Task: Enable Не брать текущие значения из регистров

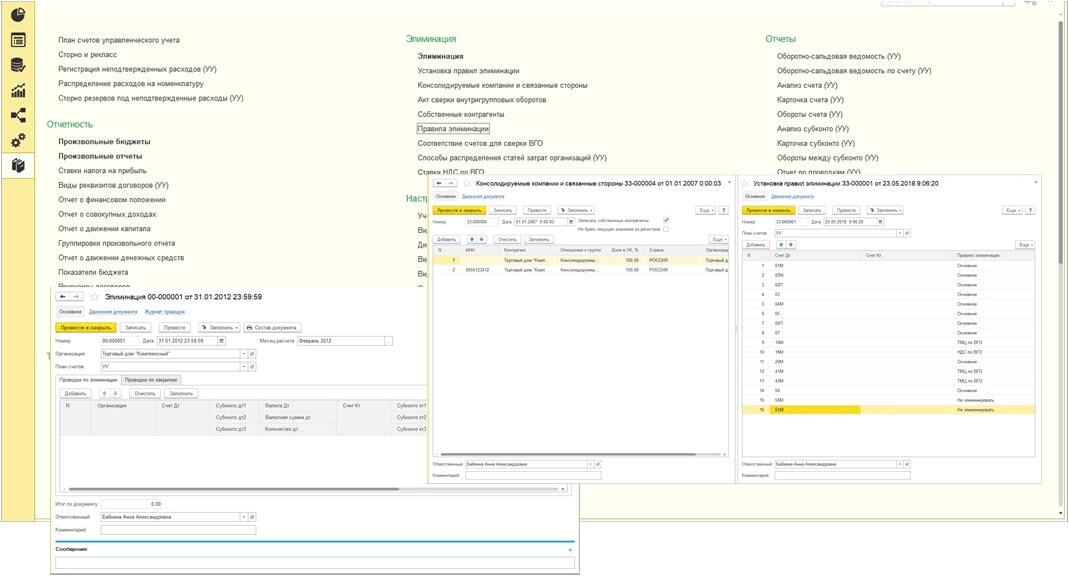Action: coord(666,229)
